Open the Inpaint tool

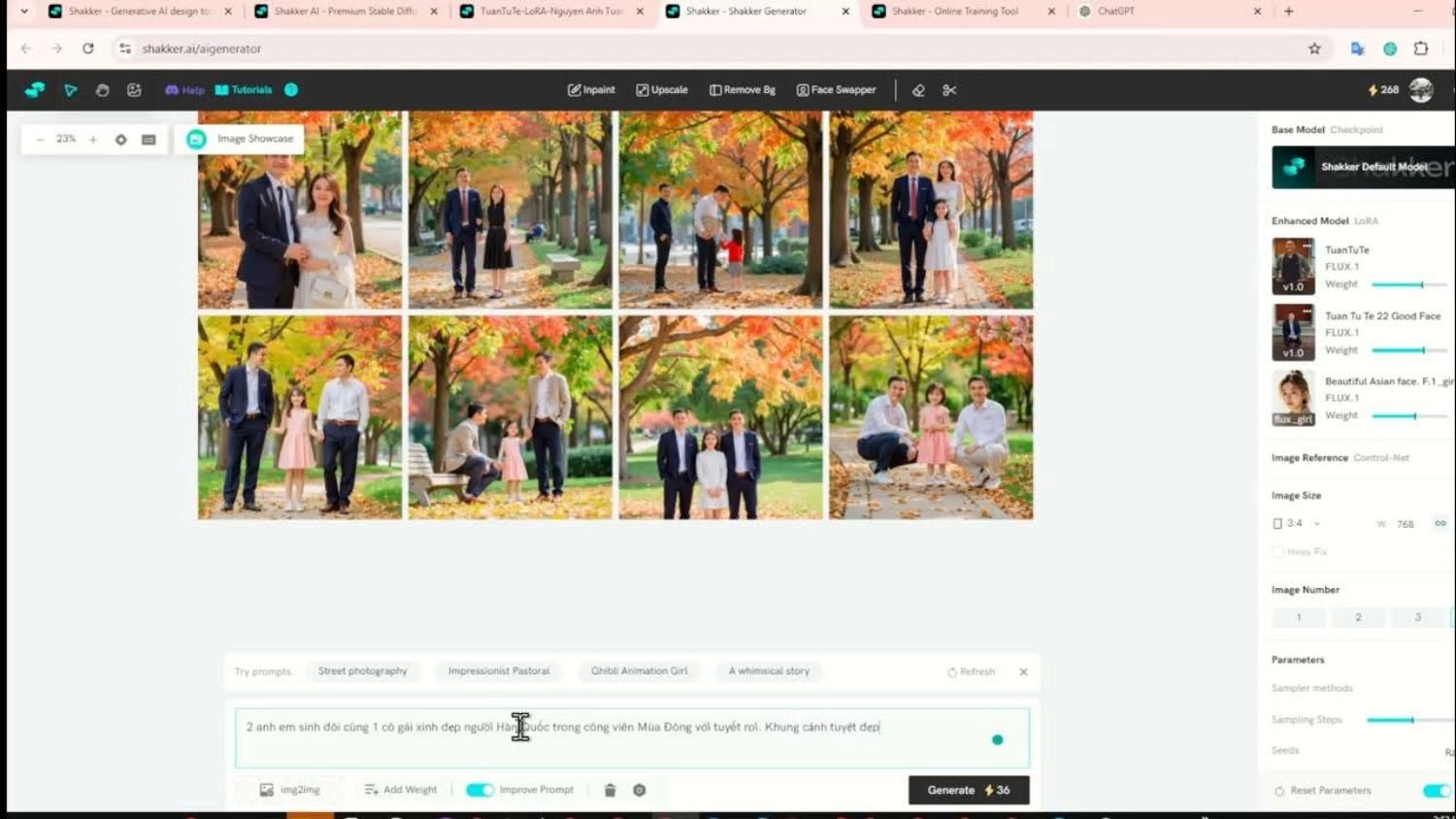click(x=591, y=89)
